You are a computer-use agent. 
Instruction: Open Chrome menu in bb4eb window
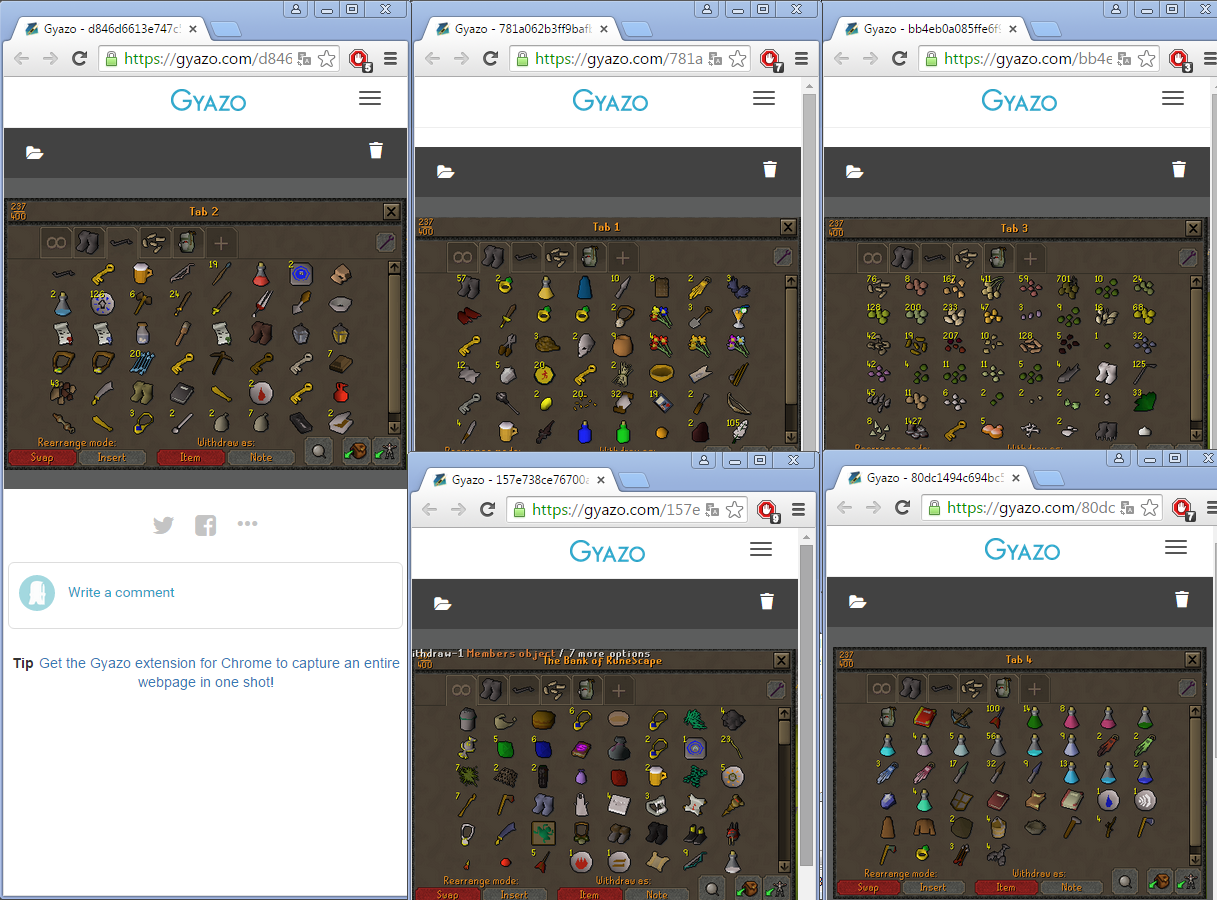click(1208, 59)
